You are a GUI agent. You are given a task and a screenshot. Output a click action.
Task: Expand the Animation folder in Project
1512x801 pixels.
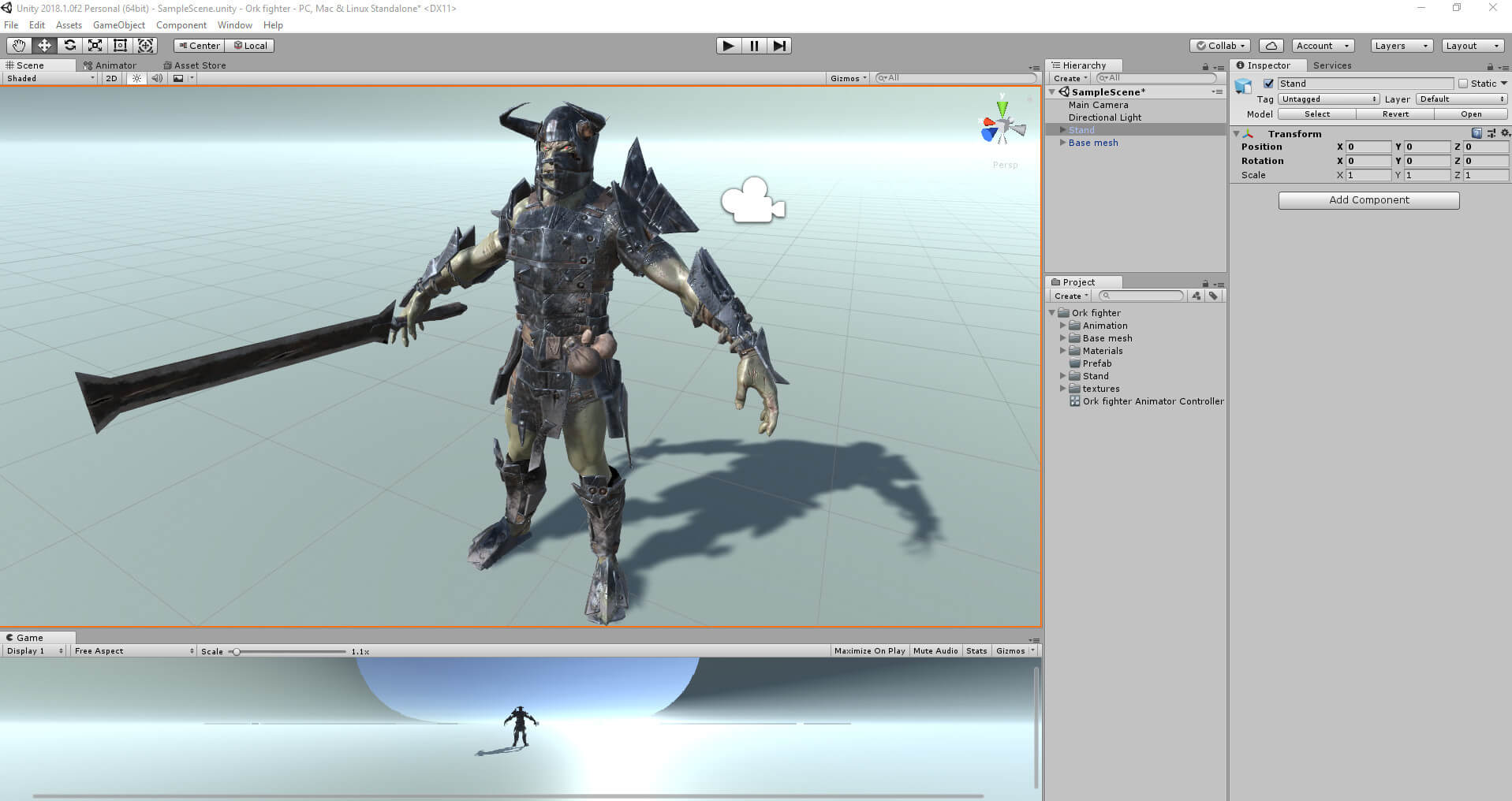(1063, 326)
